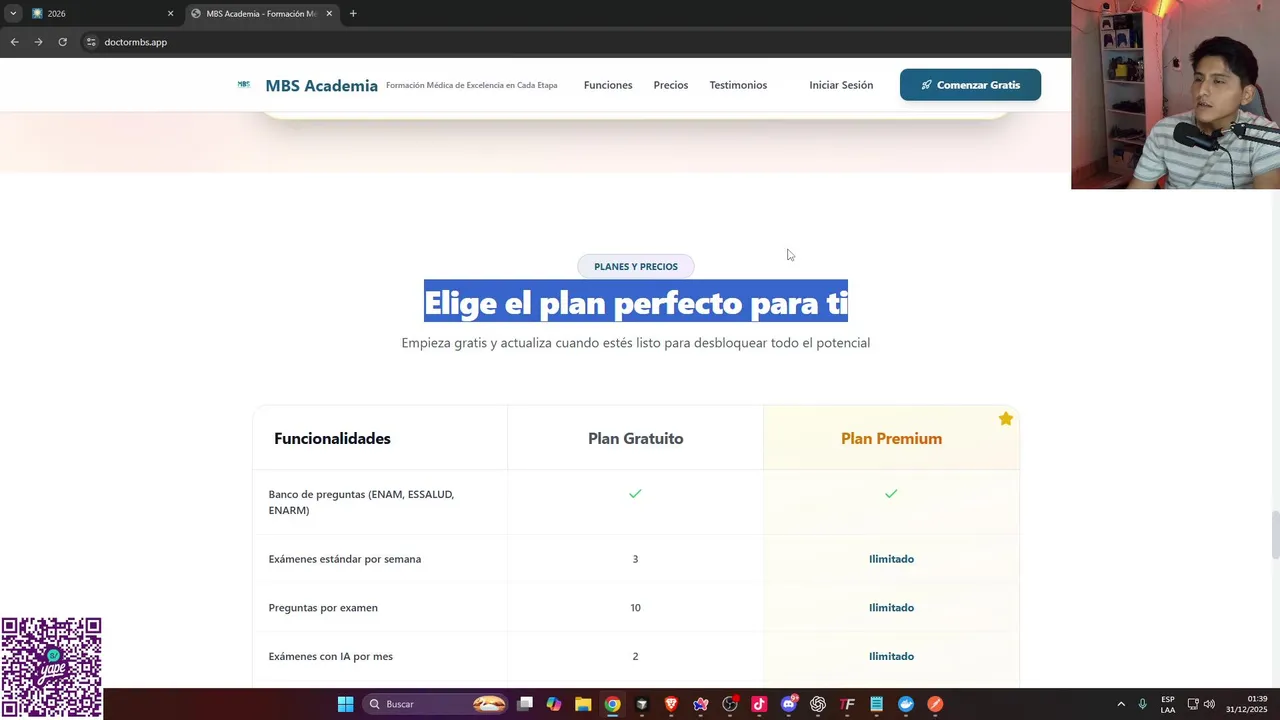Open Task View in the taskbar

click(525, 704)
